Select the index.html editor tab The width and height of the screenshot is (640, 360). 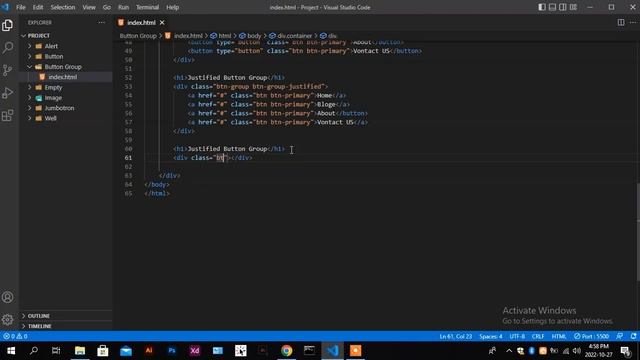pos(141,22)
